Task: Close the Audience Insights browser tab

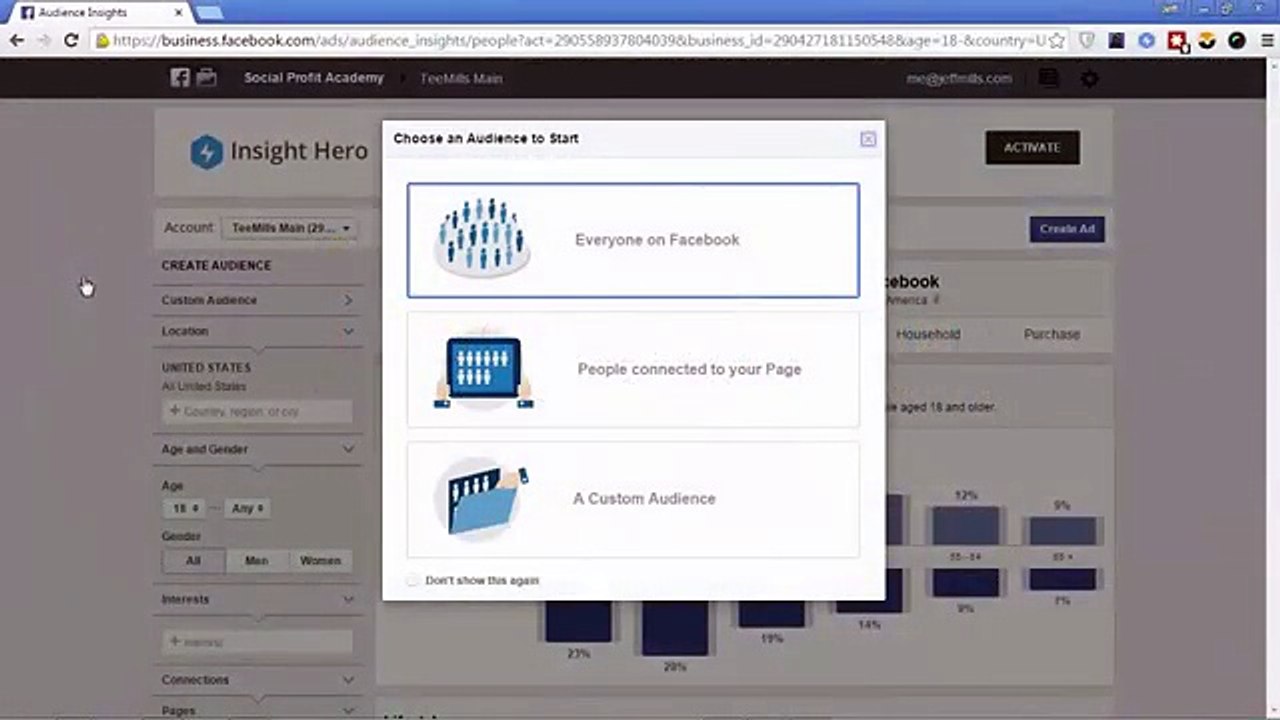Action: [x=179, y=13]
